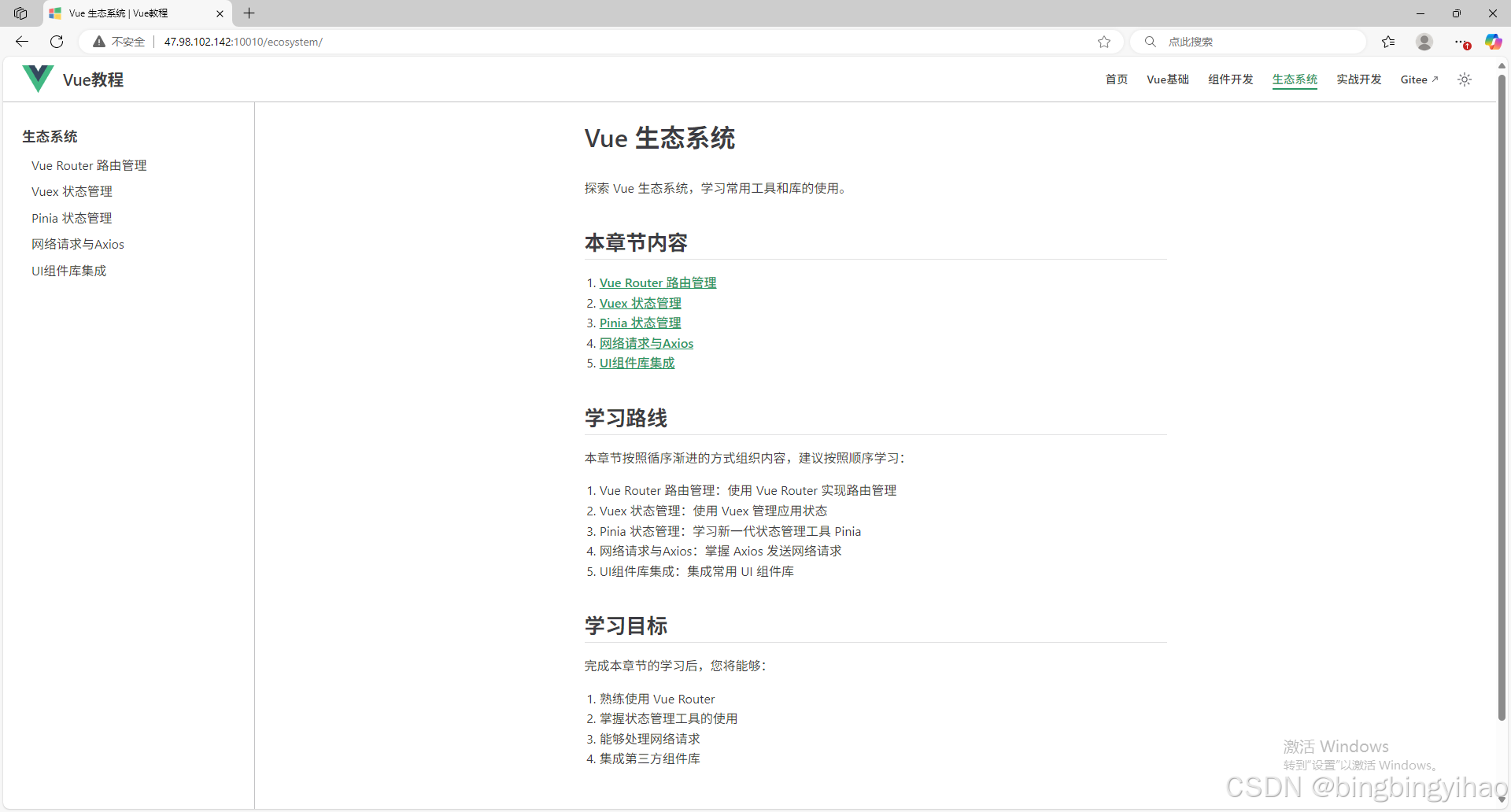Open the Gitee external link
1511x812 pixels.
1419,79
